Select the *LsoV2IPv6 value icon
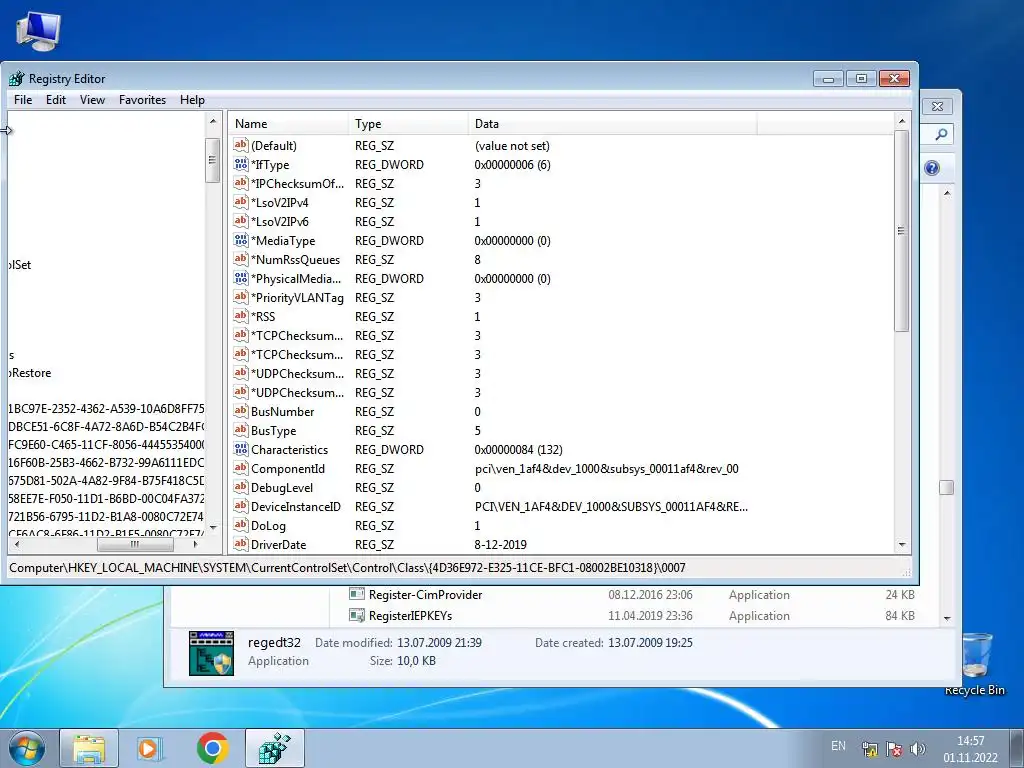Viewport: 1024px width, 768px height. click(x=240, y=221)
